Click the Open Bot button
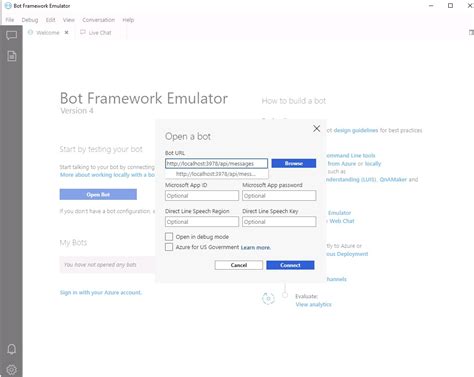Image resolution: width=474 pixels, height=377 pixels. pos(98,194)
